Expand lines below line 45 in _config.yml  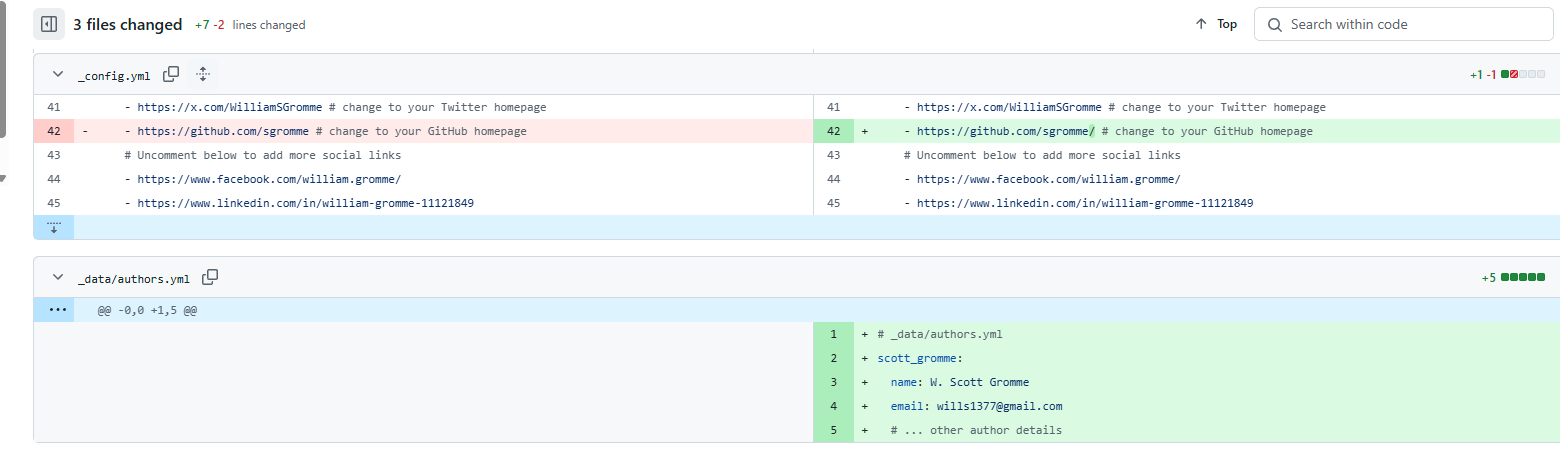(54, 227)
